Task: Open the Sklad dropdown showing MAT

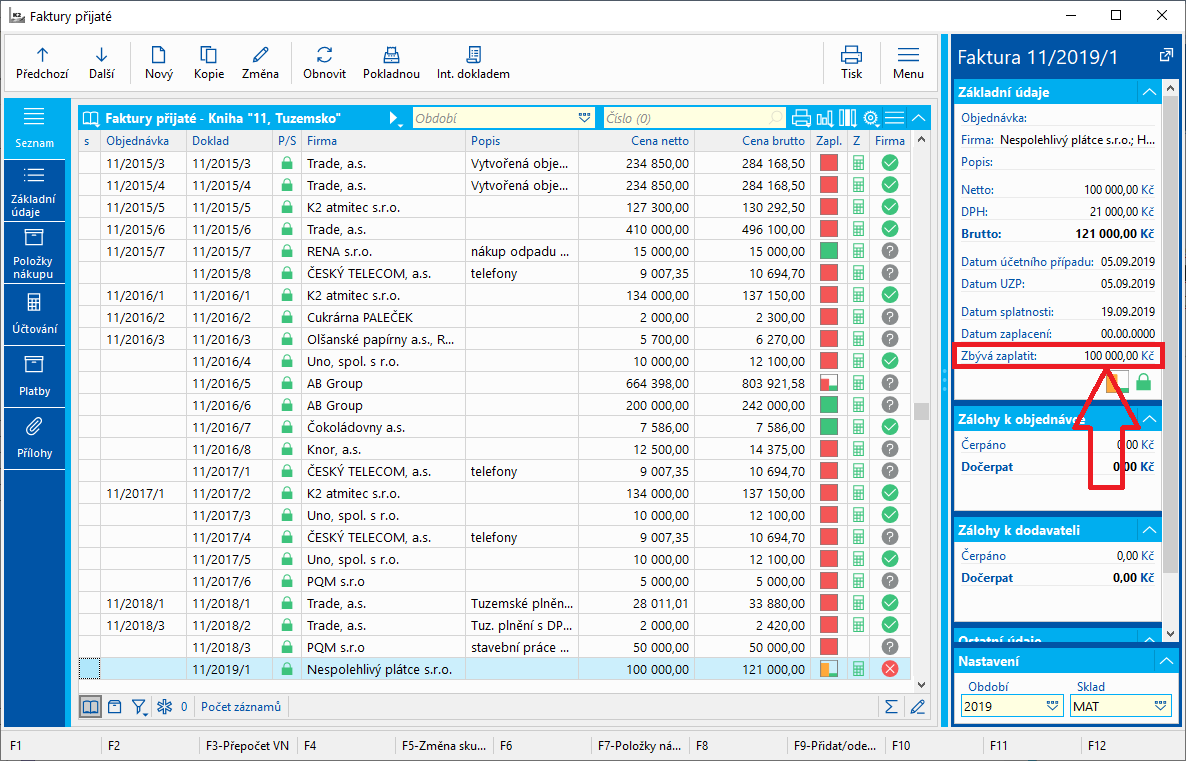Action: click(1160, 706)
